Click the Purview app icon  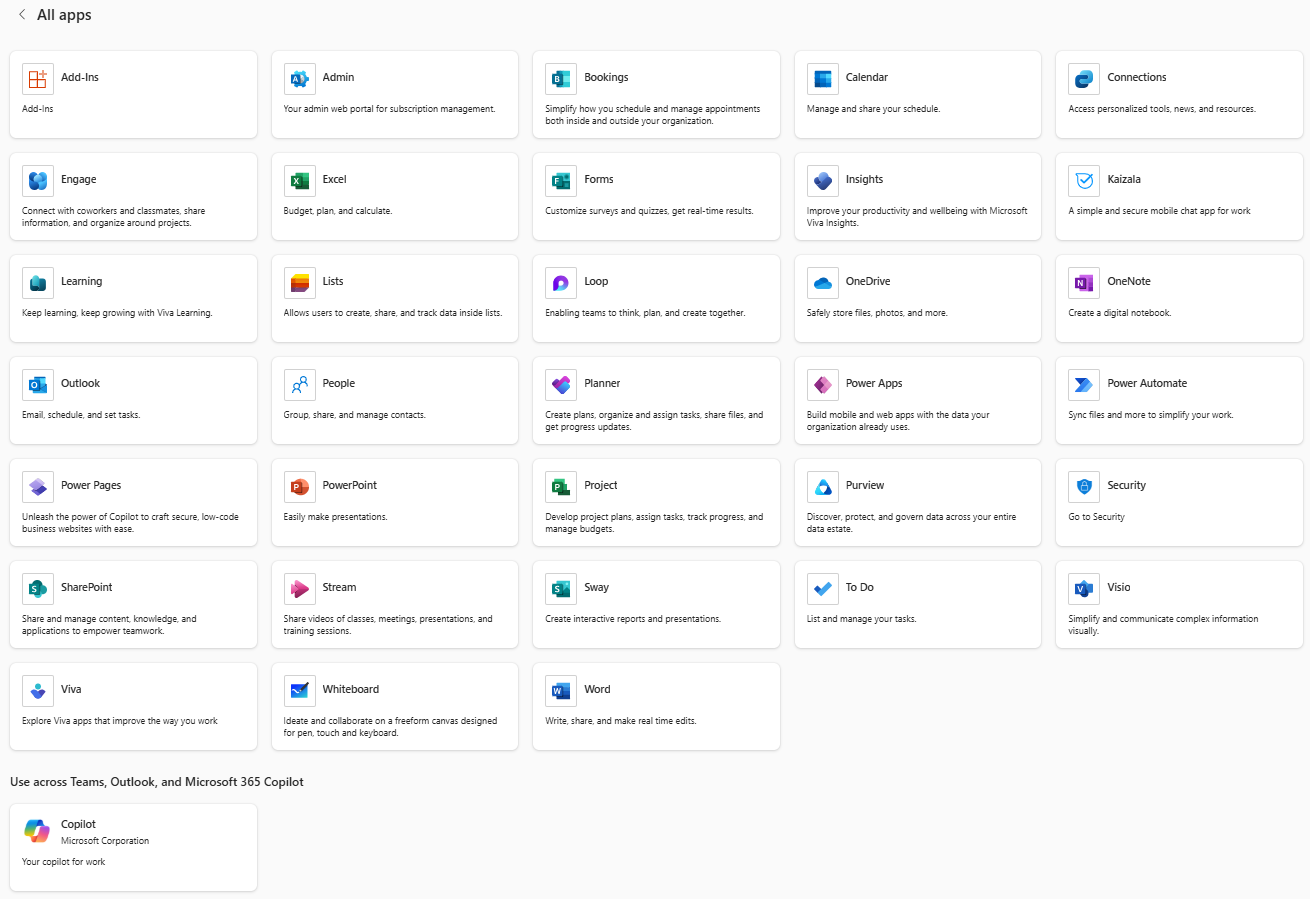point(823,487)
